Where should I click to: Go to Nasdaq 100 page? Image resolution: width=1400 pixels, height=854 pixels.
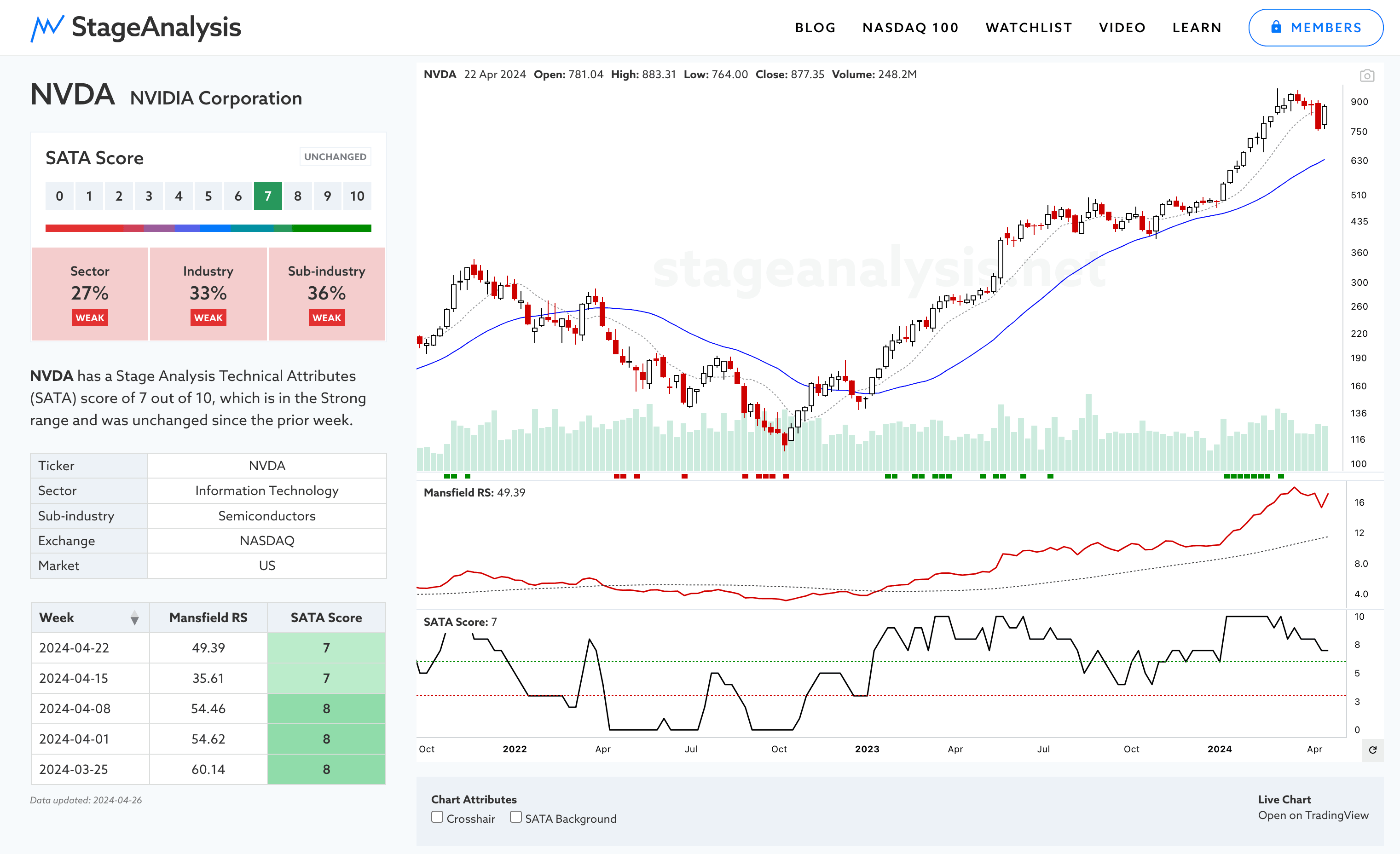point(910,28)
